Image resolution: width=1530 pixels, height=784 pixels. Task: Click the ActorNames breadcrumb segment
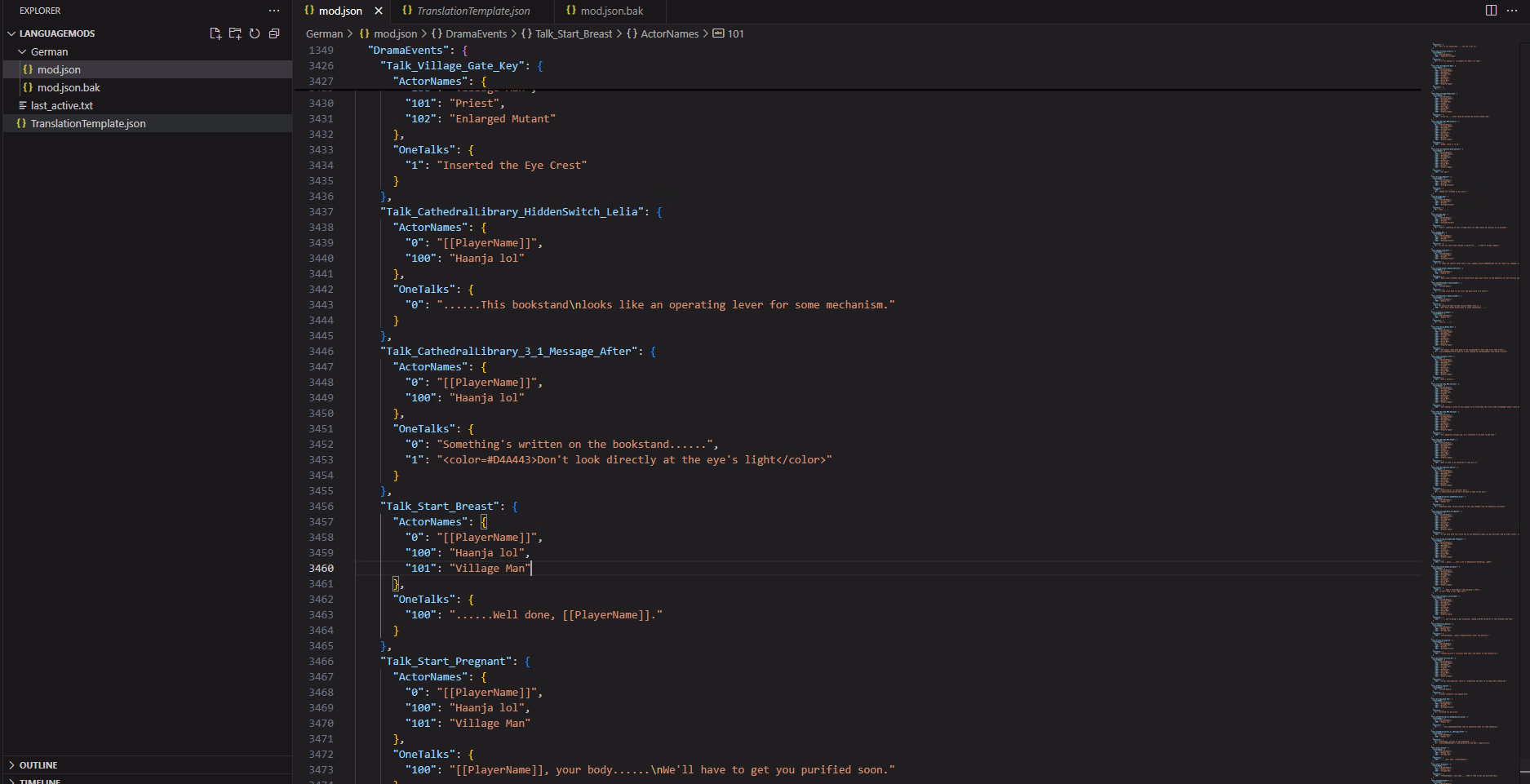[x=663, y=33]
